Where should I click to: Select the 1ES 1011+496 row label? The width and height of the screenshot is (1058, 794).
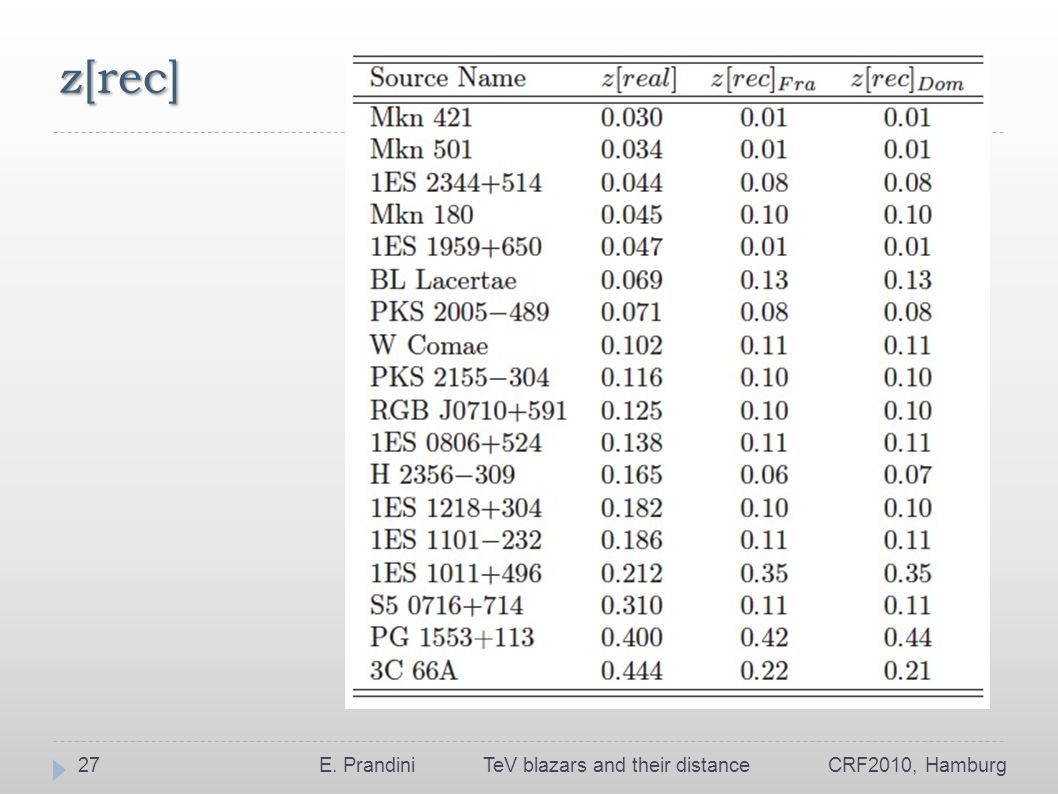pos(456,573)
